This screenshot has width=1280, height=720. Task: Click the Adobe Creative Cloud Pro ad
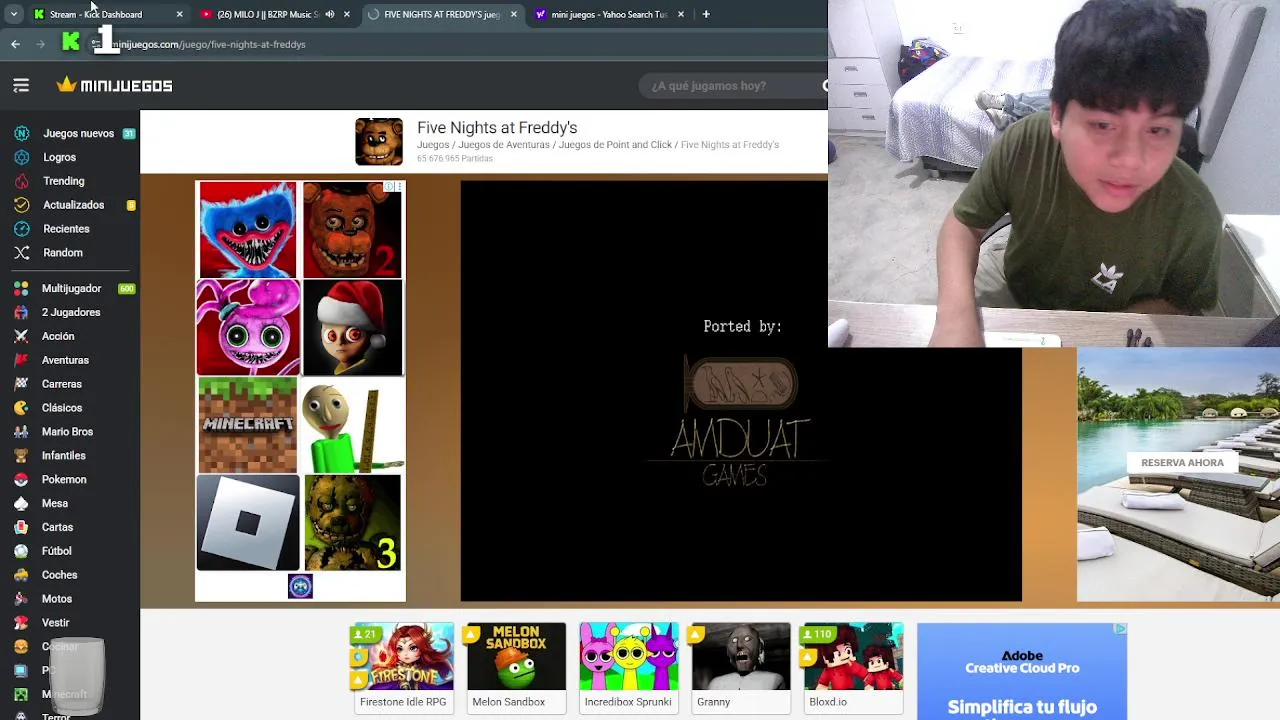coord(1022,671)
